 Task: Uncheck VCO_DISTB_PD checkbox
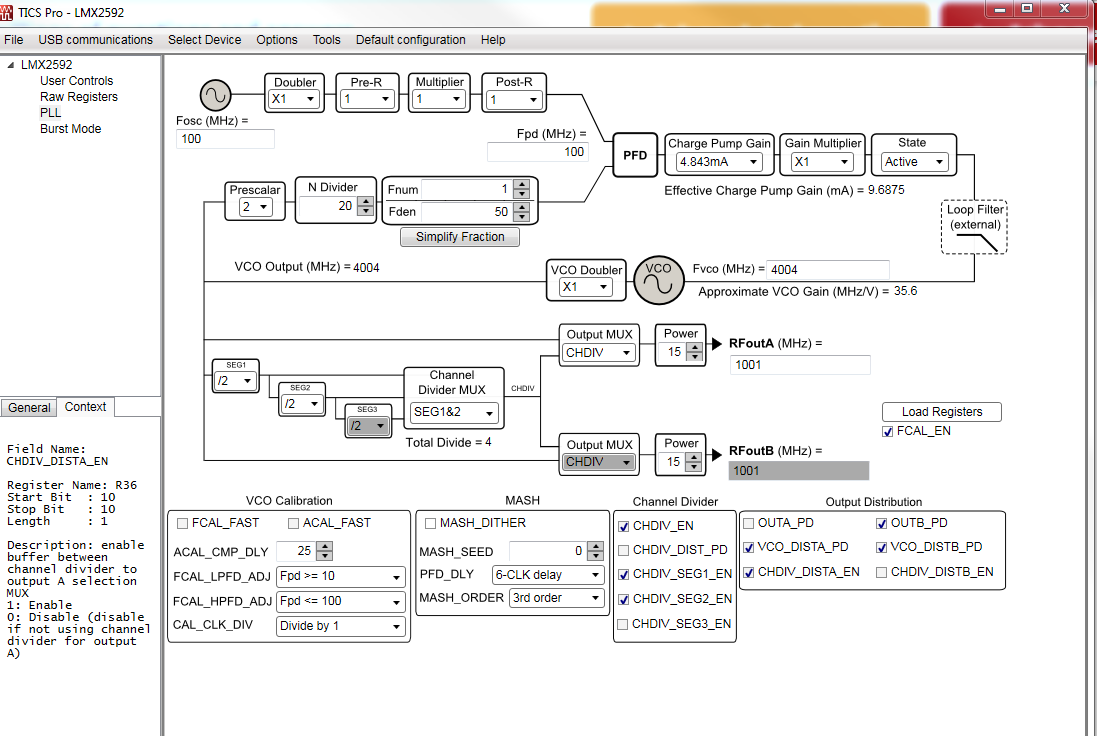(x=882, y=547)
